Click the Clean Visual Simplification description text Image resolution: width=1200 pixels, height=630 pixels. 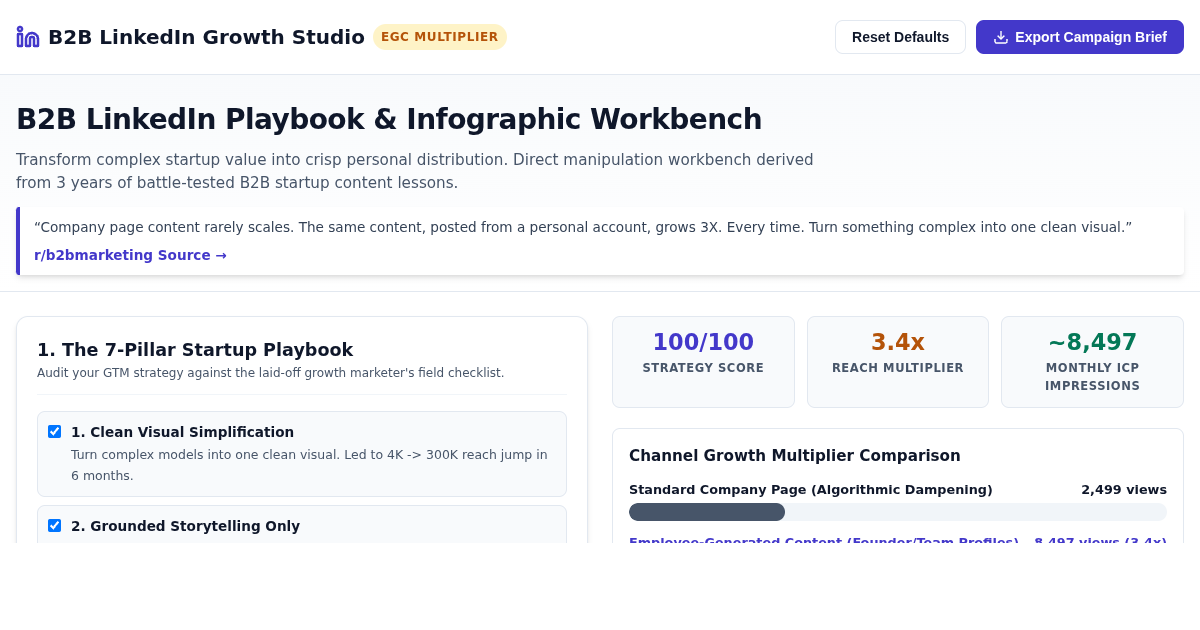coord(309,465)
